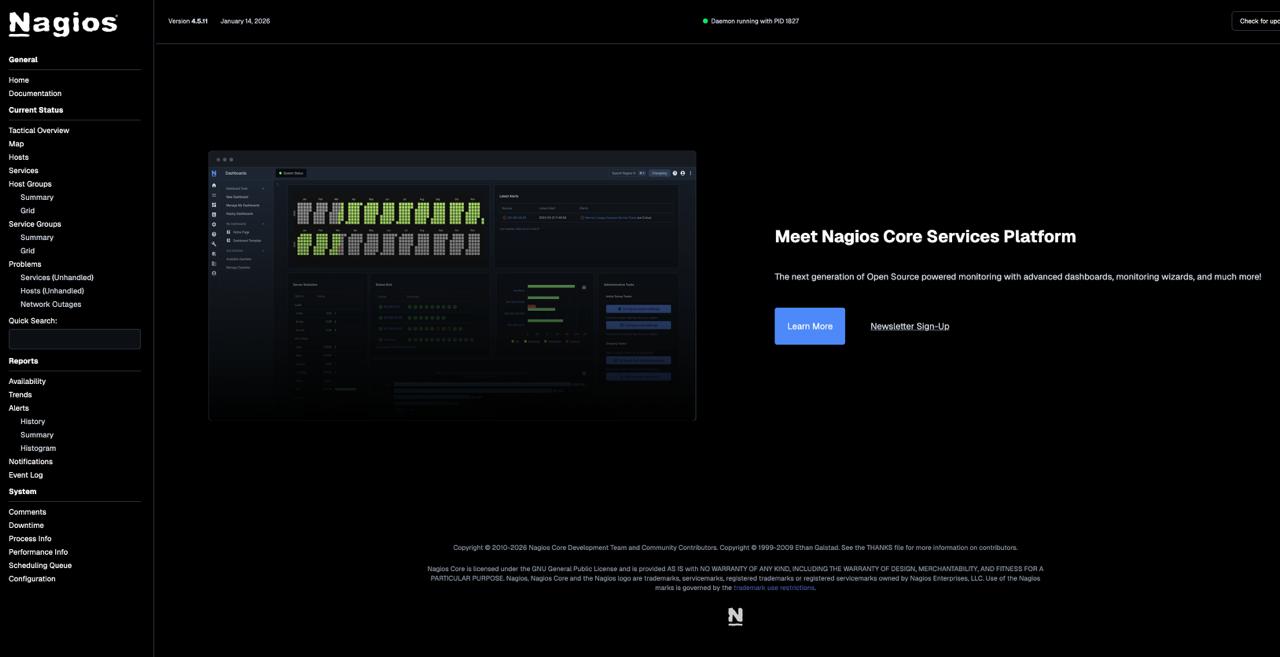Screen dimensions: 1280x657
Task: Open the trademark use restrictions link
Action: point(774,588)
